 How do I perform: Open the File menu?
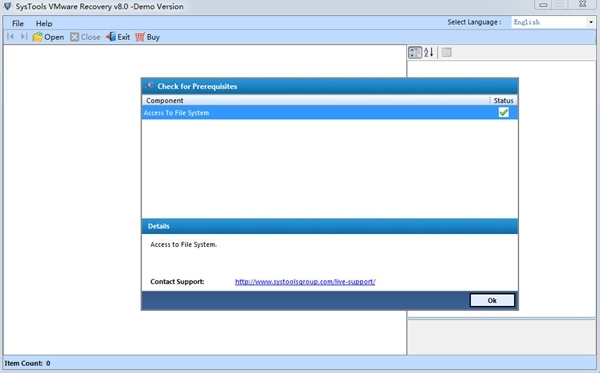pos(18,23)
